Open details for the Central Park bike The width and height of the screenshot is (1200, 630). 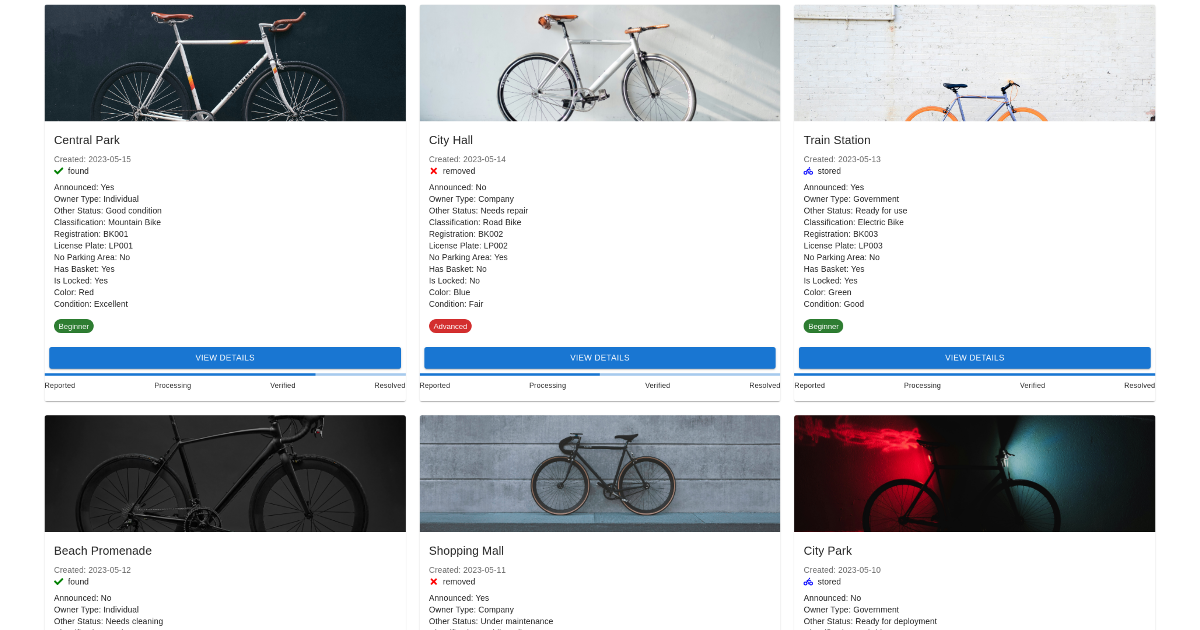(224, 357)
